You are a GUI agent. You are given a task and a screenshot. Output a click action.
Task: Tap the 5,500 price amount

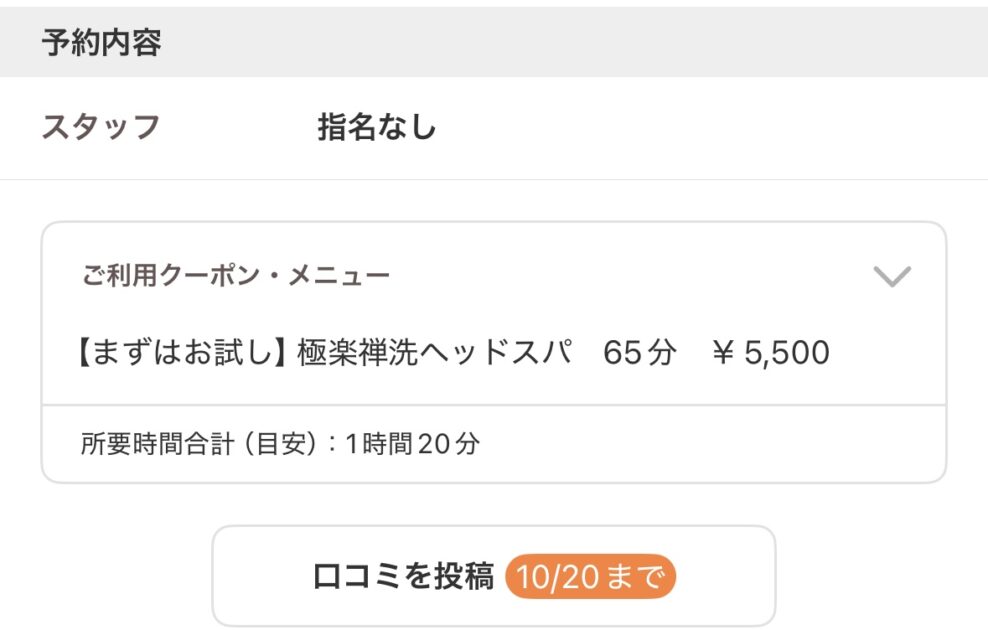tap(787, 353)
